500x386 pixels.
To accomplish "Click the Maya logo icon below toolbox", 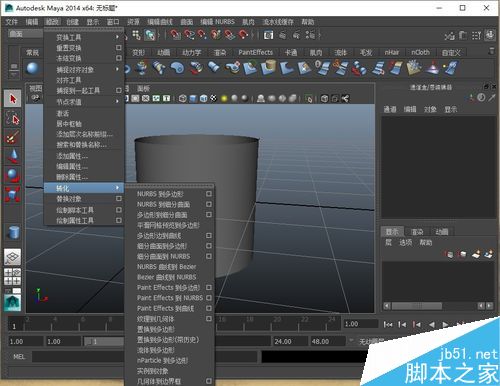I will (12, 303).
